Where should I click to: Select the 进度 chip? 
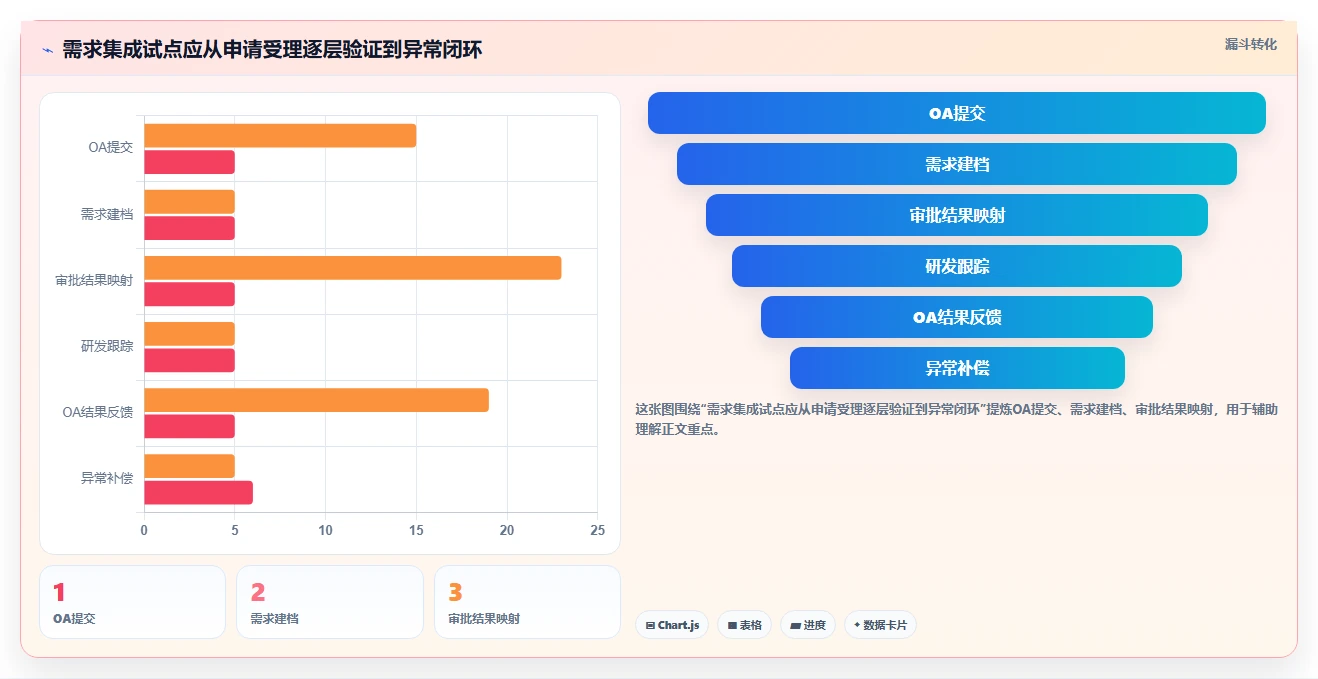(x=808, y=625)
